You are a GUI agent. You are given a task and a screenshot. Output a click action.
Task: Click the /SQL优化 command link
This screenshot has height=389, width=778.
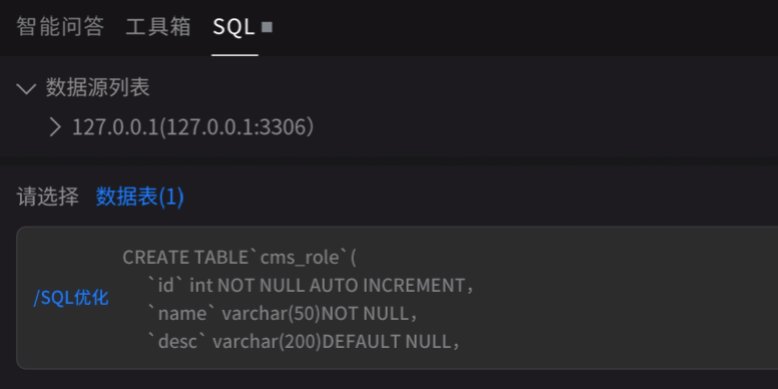(71, 298)
